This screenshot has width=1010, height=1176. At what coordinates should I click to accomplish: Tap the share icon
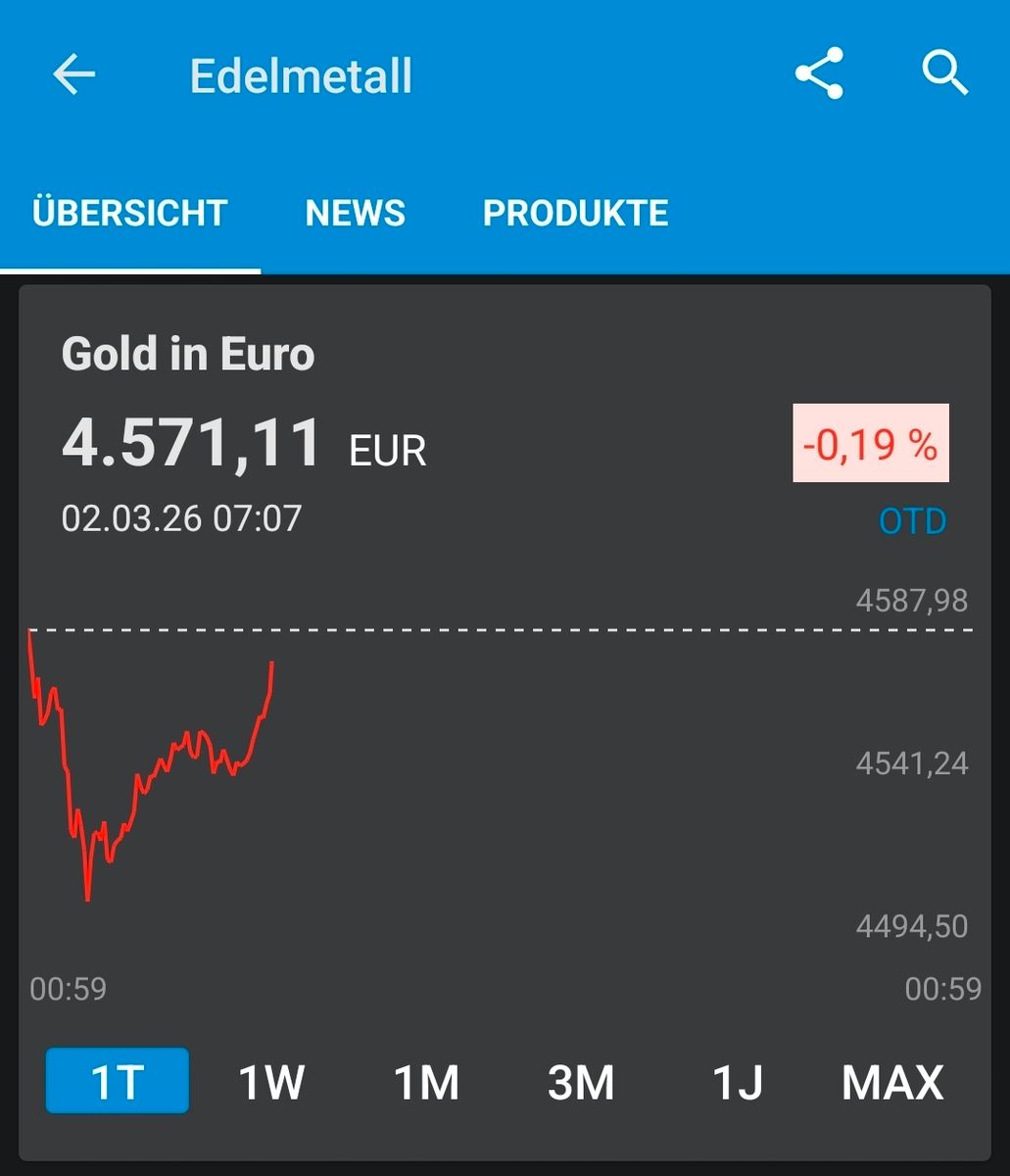(819, 73)
